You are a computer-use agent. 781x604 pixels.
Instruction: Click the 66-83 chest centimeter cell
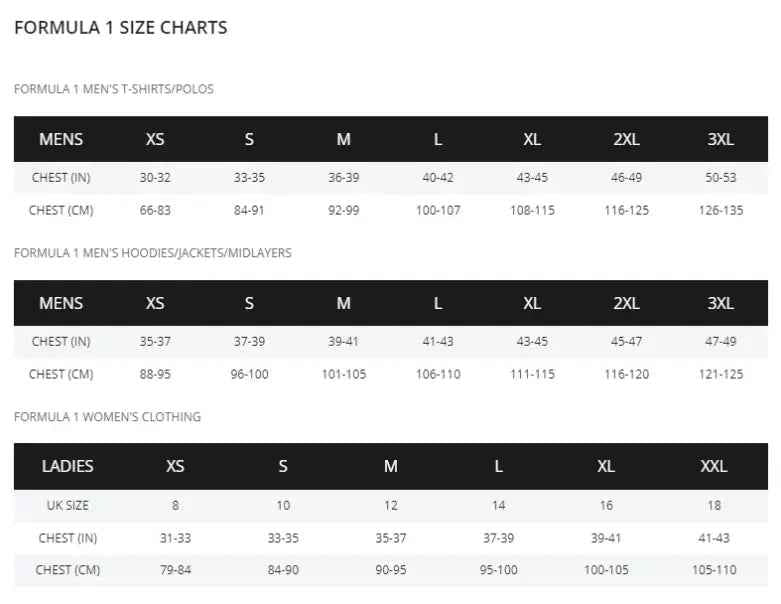[155, 210]
